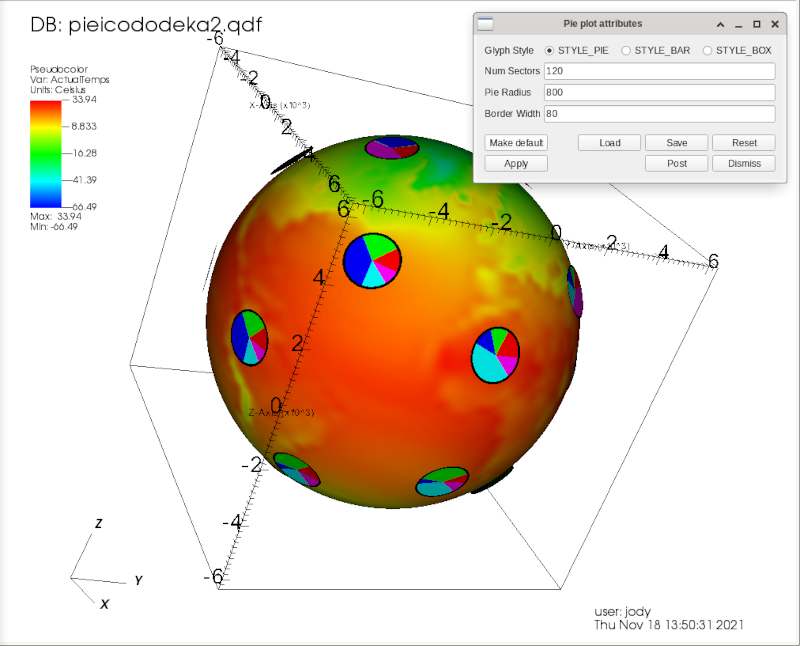The width and height of the screenshot is (800, 646).
Task: Click the 'Max: 33.94' legend text
Action: [x=56, y=216]
